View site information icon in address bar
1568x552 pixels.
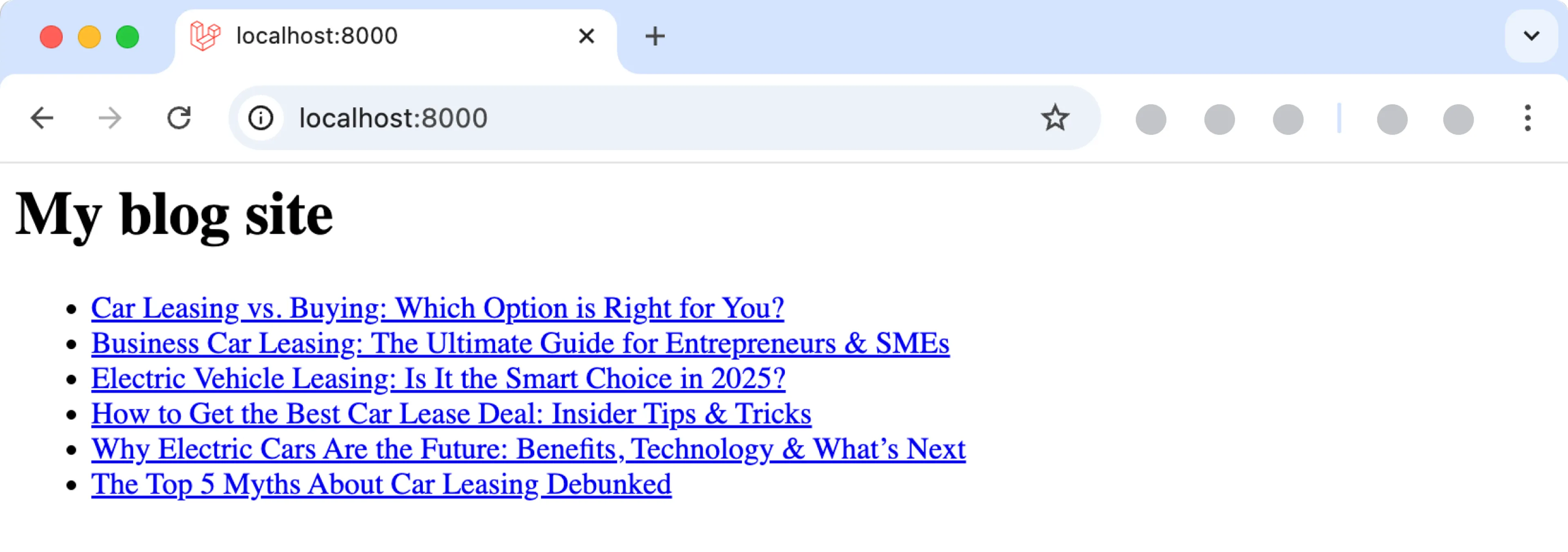pyautogui.click(x=261, y=118)
